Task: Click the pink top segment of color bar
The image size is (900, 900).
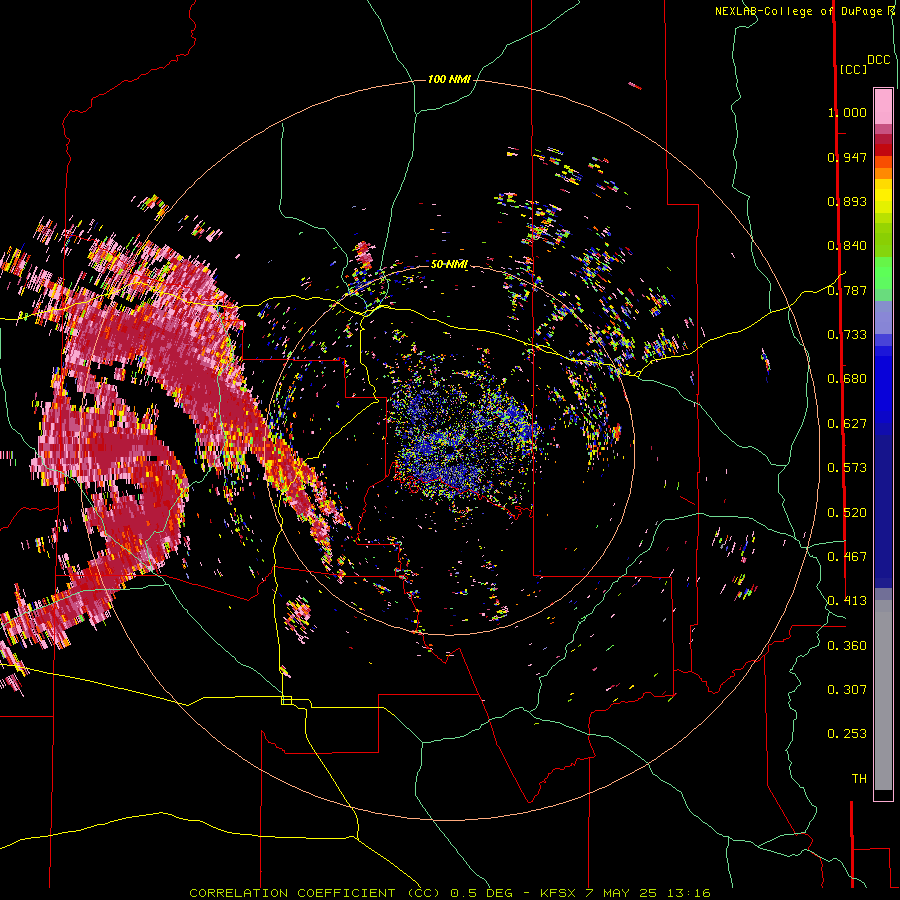Action: click(883, 107)
